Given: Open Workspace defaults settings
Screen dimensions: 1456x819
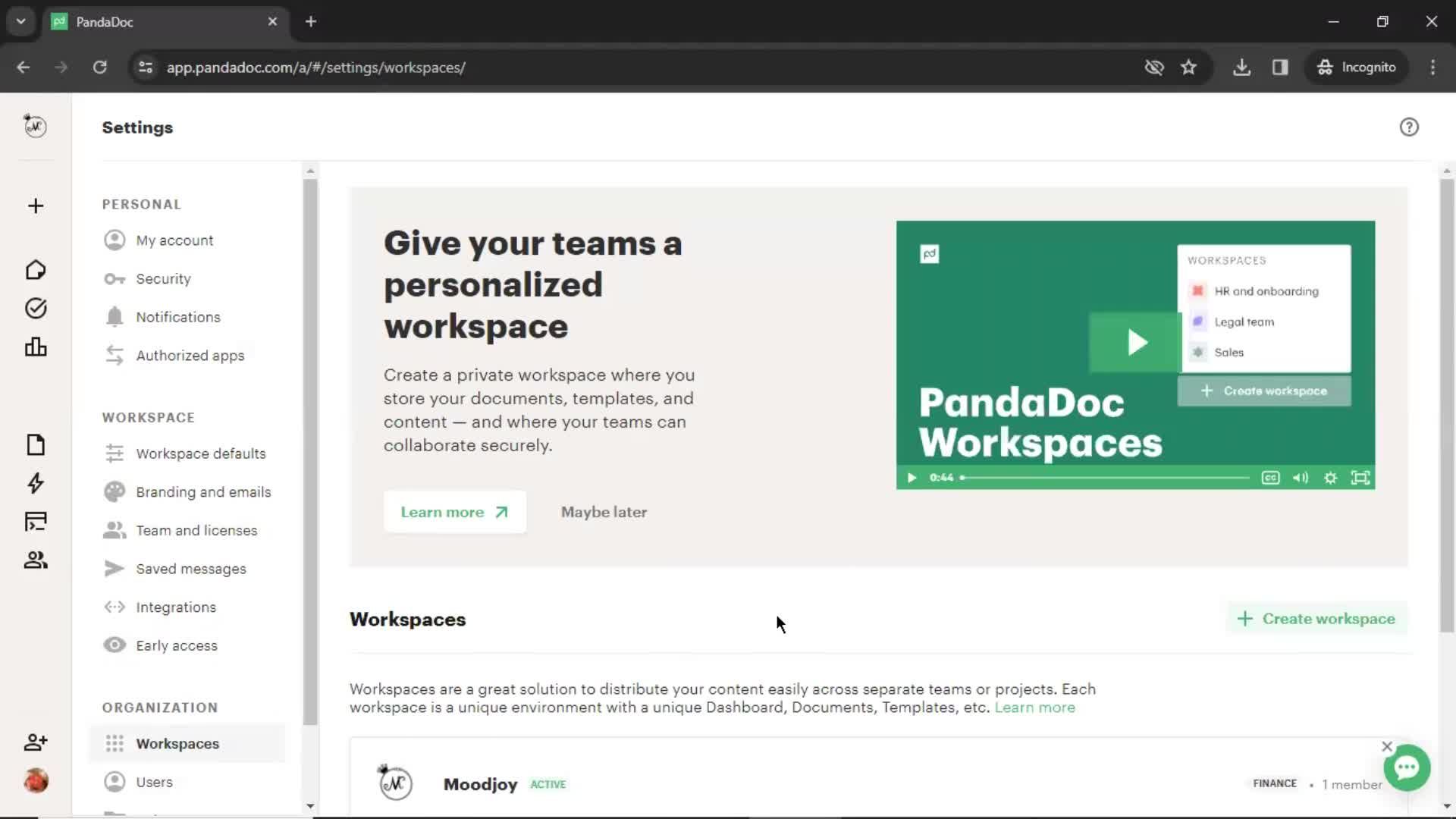Looking at the screenshot, I should pyautogui.click(x=200, y=453).
